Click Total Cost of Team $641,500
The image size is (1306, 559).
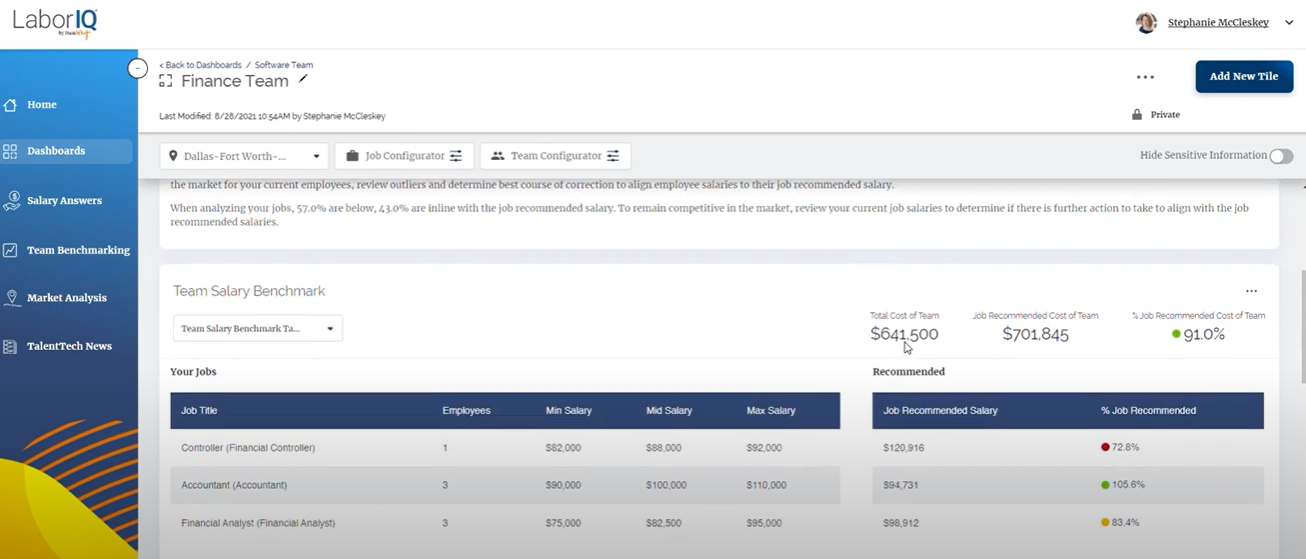[904, 334]
